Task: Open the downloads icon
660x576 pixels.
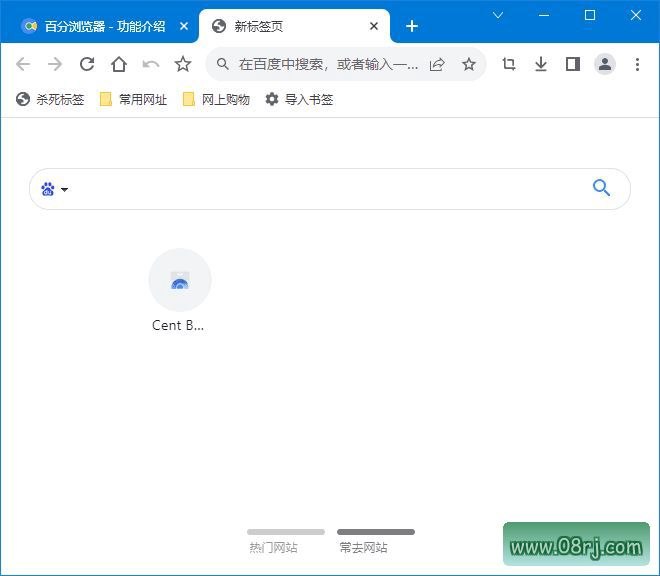Action: [x=541, y=64]
